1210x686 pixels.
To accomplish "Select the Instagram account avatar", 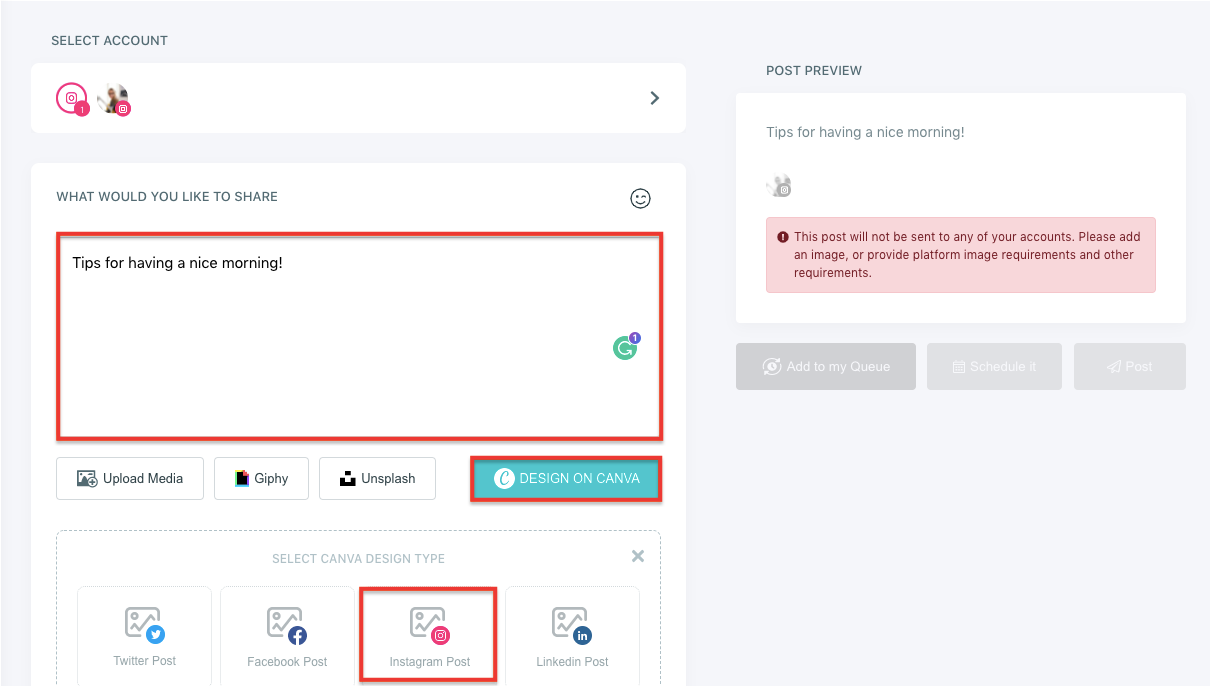I will click(70, 97).
